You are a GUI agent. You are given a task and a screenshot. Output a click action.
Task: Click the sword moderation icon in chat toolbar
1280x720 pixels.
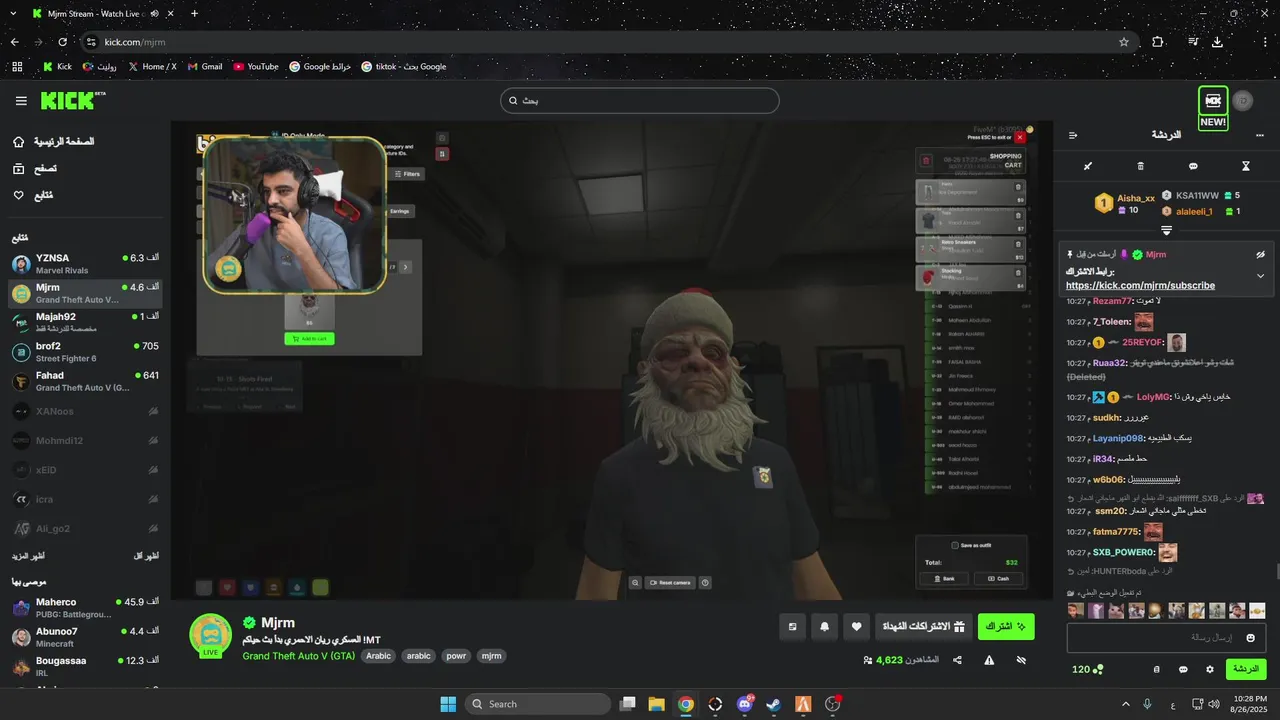[1088, 166]
